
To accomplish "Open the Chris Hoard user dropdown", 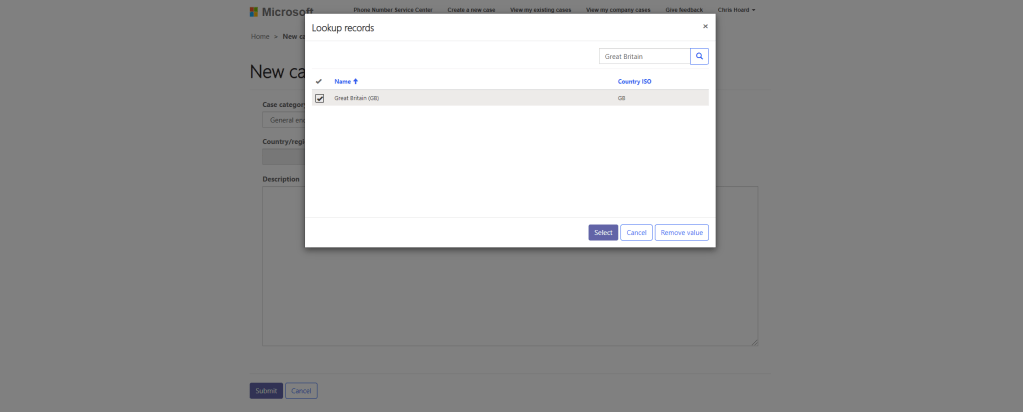I will point(736,10).
